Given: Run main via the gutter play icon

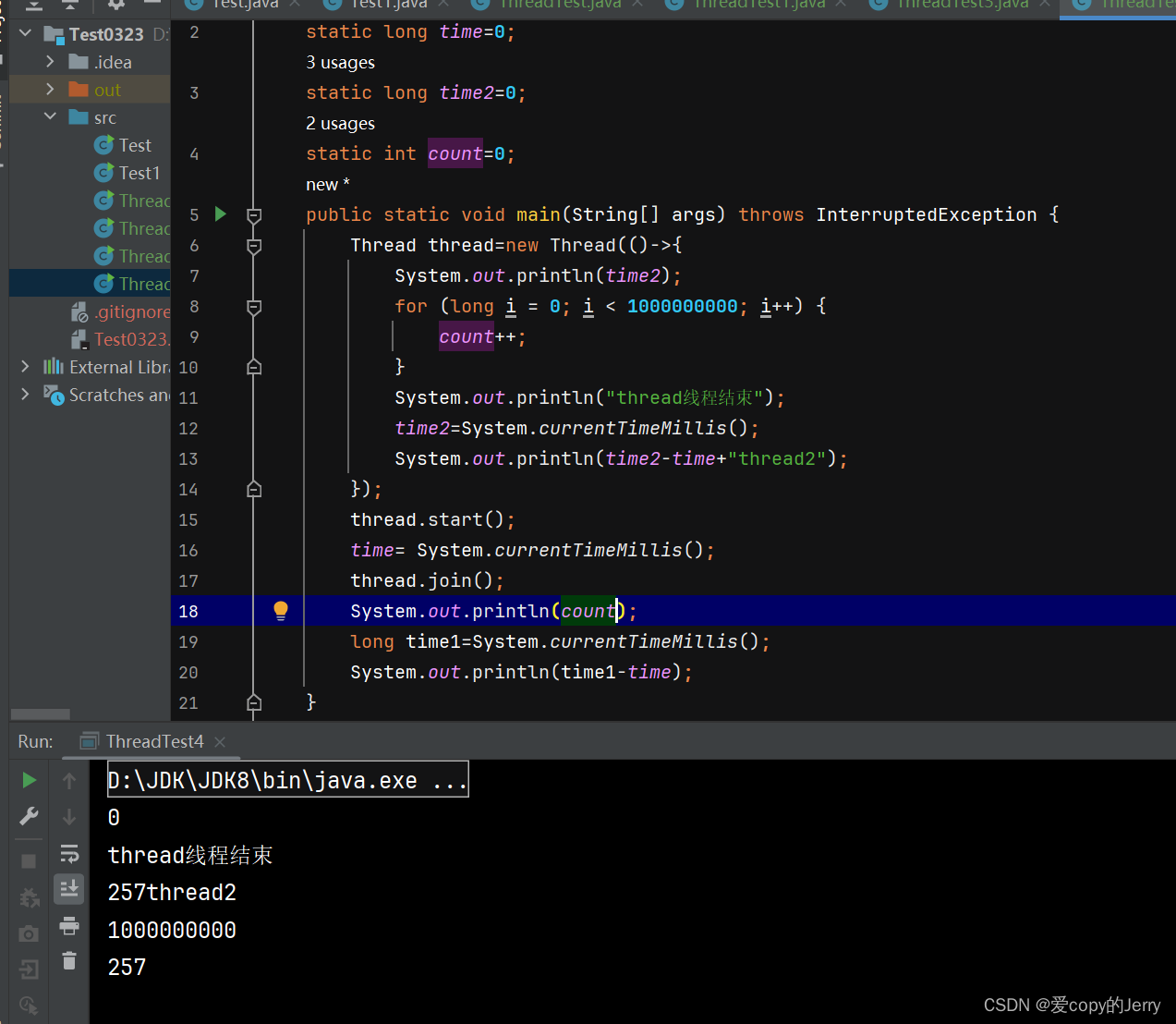Looking at the screenshot, I should (220, 213).
